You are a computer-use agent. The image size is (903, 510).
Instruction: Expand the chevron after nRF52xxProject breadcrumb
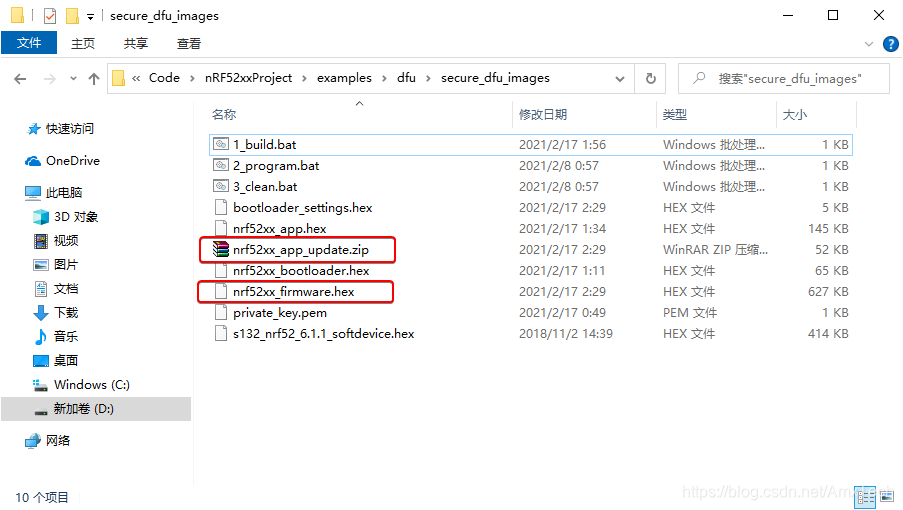305,79
